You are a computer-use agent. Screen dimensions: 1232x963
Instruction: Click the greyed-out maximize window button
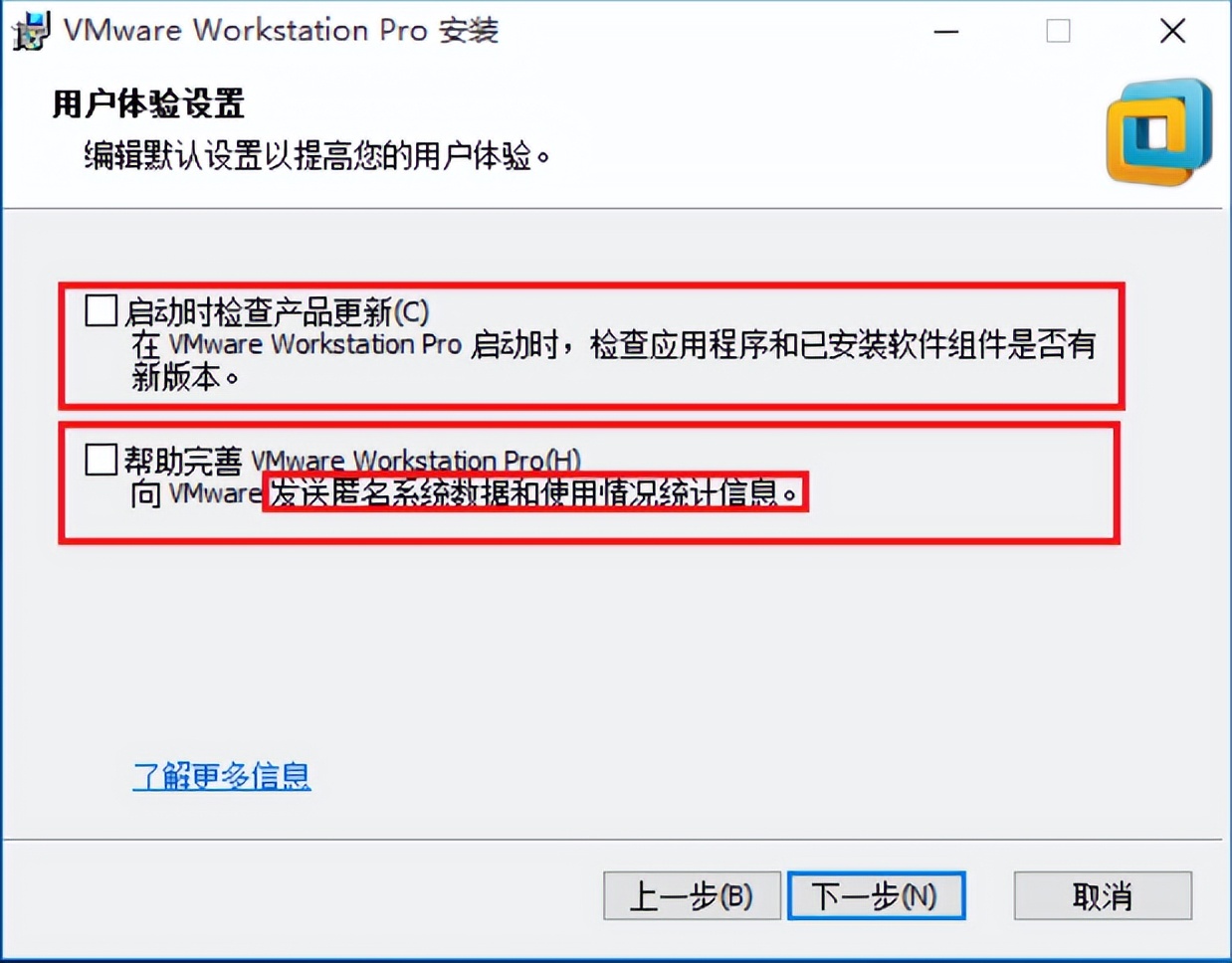pos(1059,31)
